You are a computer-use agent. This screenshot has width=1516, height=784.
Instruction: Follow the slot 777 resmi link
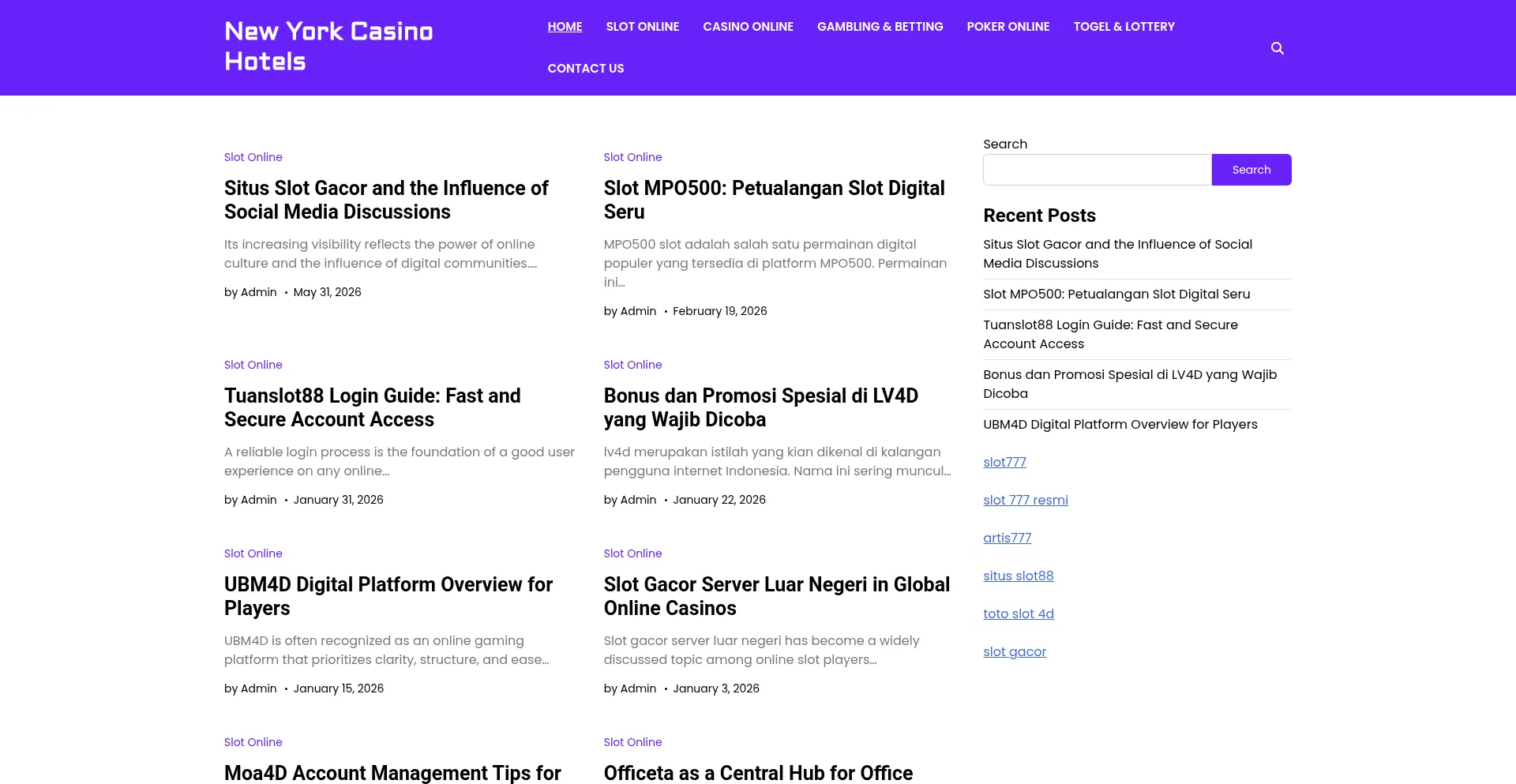pyautogui.click(x=1026, y=501)
